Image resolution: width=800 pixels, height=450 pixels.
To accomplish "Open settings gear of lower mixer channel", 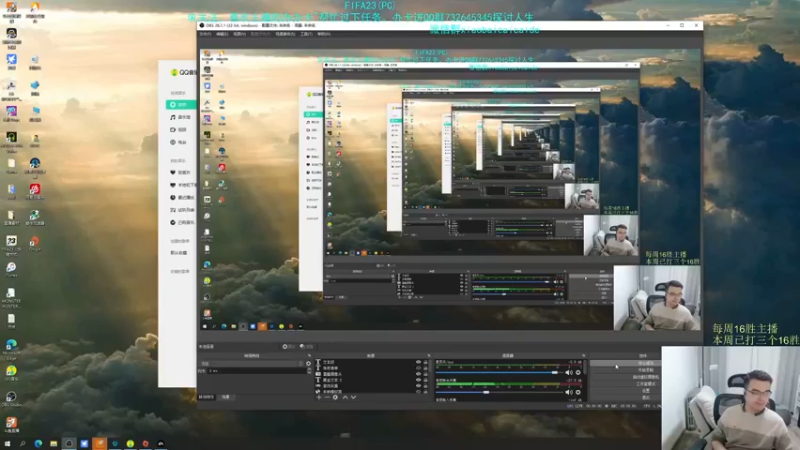I will [578, 392].
